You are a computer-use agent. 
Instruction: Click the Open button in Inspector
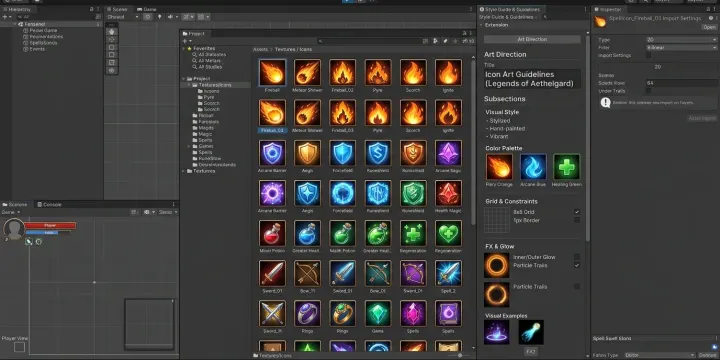pos(709,27)
